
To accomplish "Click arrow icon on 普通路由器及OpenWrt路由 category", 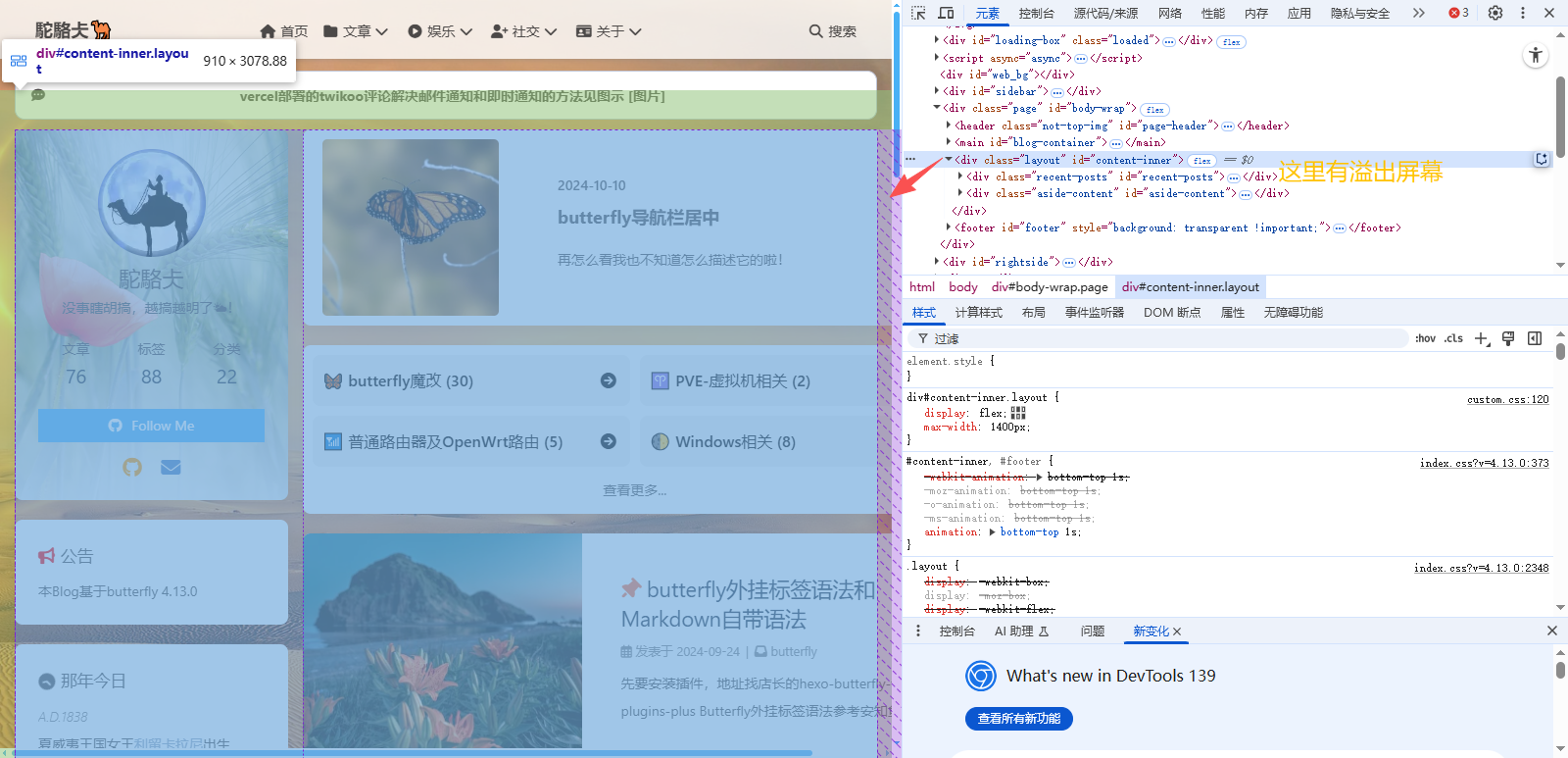I will pos(609,441).
